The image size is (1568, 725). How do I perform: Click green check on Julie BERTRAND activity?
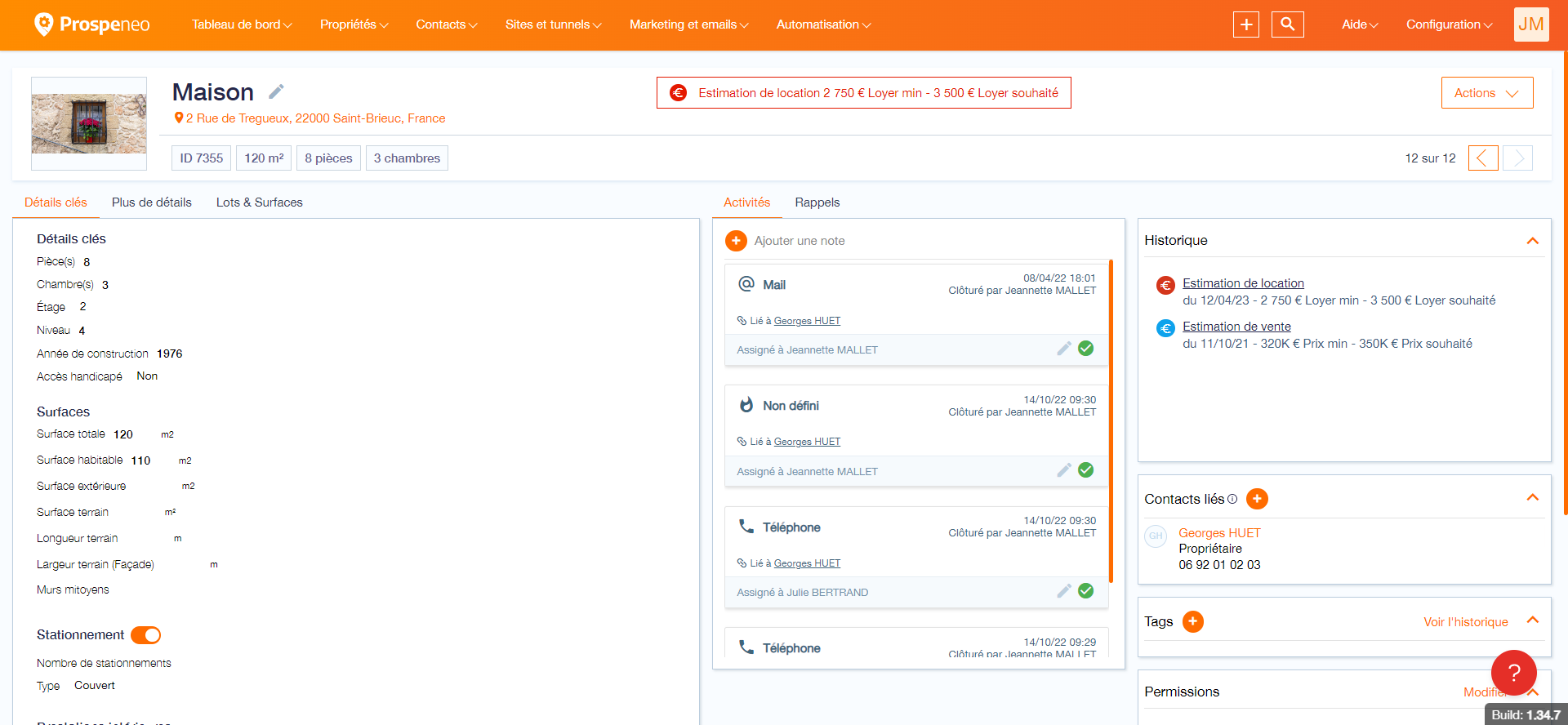tap(1085, 591)
